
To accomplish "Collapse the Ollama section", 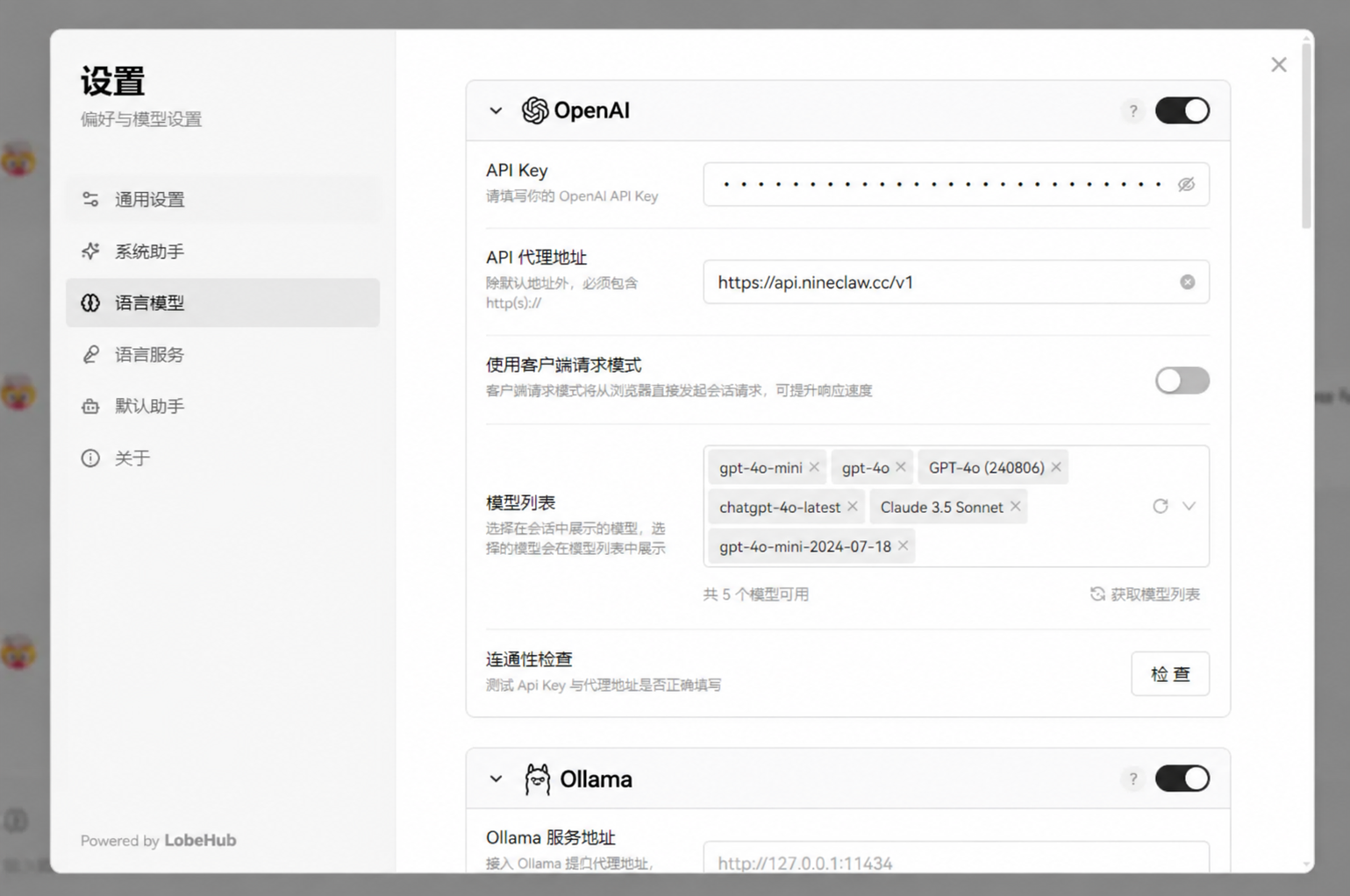I will [x=496, y=779].
